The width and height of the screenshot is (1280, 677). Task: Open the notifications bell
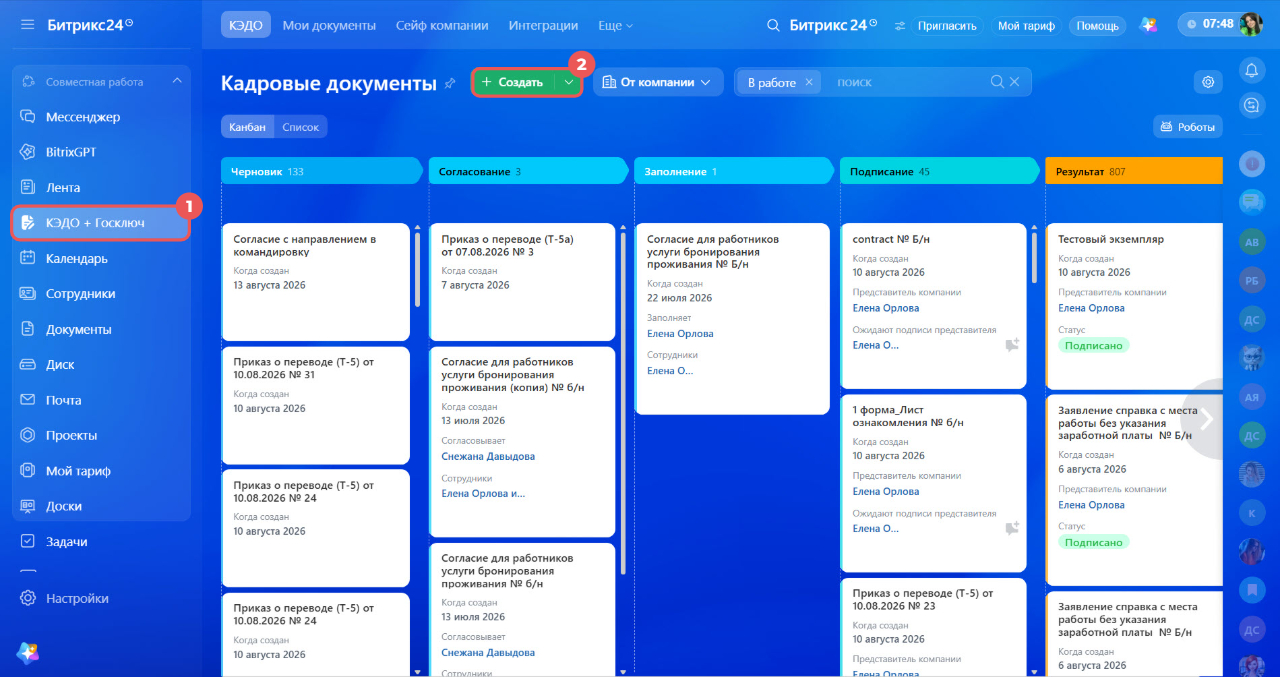tap(1251, 69)
